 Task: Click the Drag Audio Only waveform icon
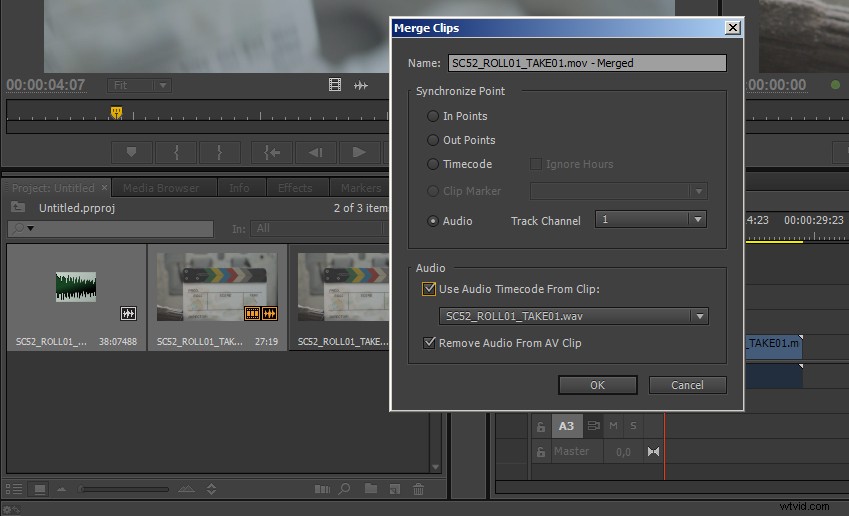click(360, 85)
